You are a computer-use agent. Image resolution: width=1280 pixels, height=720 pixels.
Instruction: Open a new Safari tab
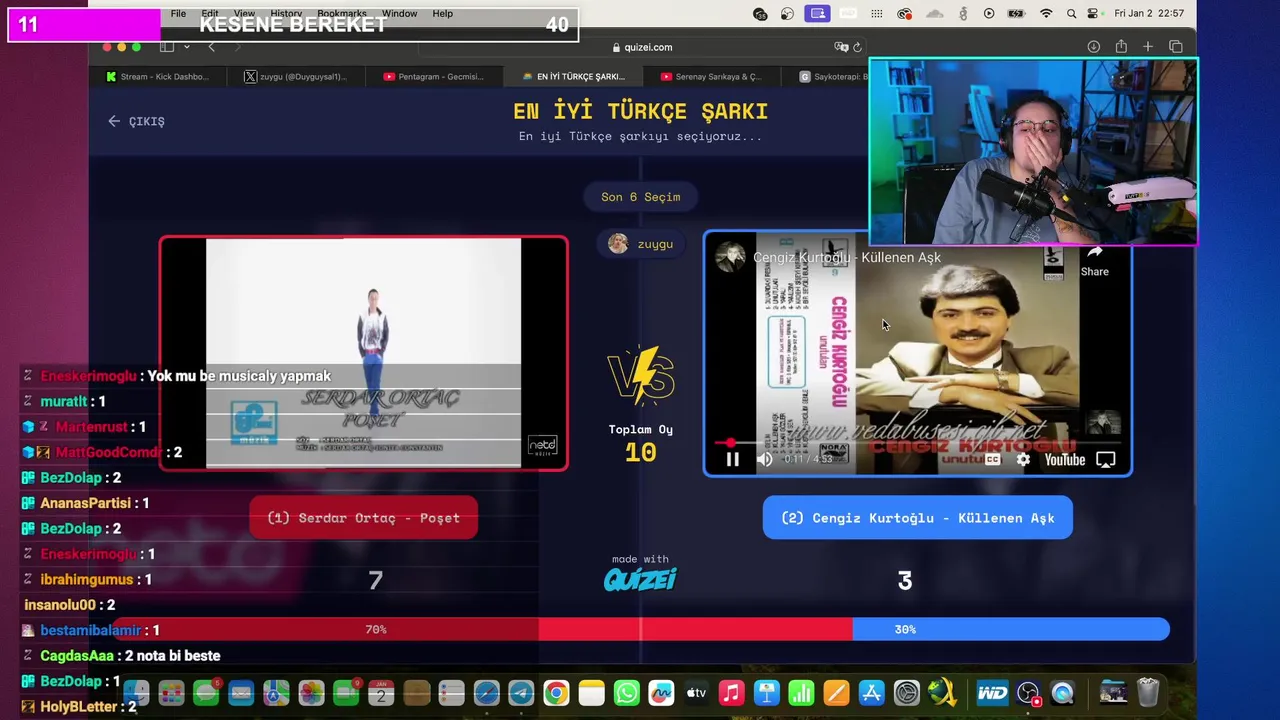[x=1148, y=47]
